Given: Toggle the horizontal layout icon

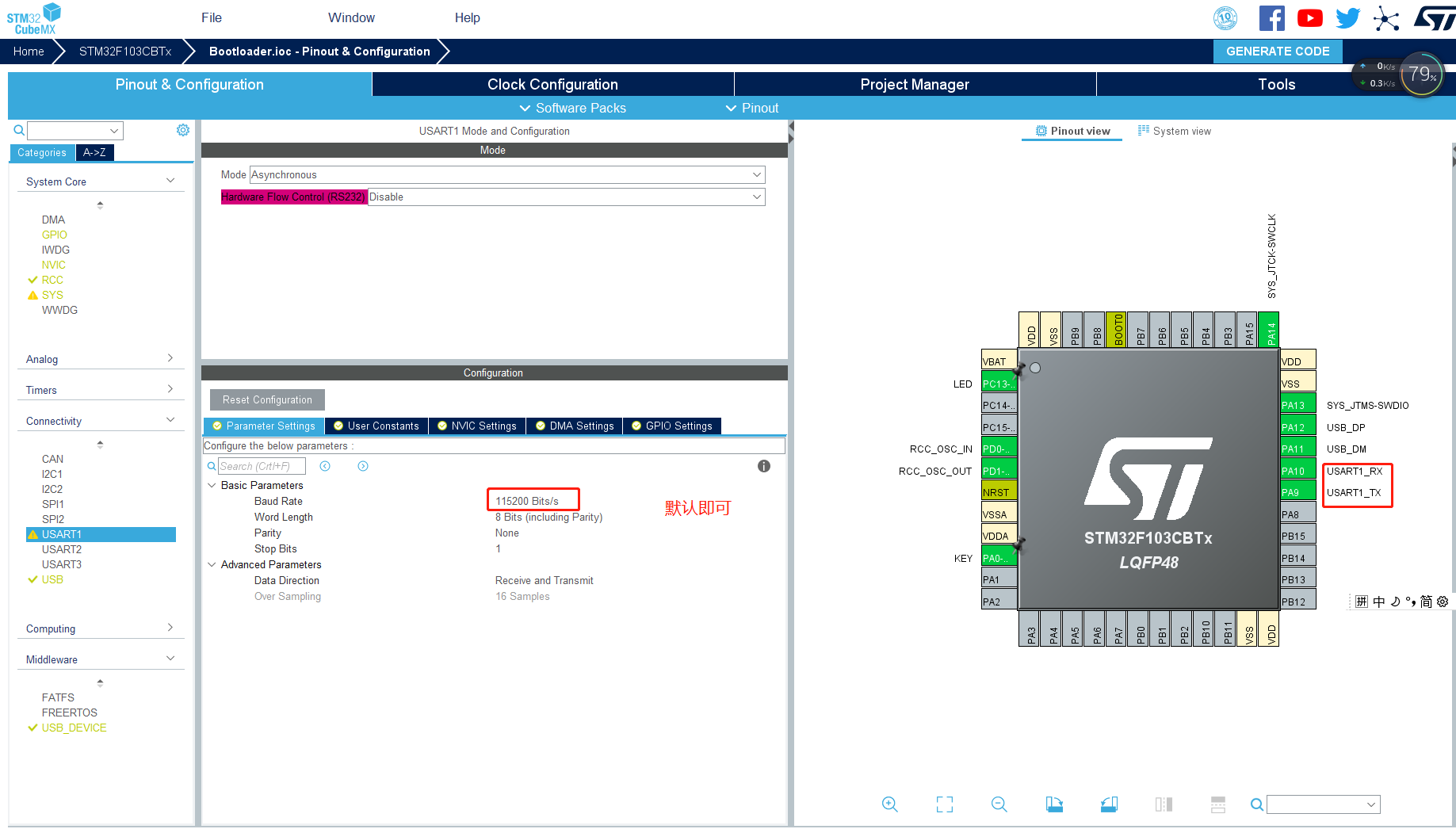Looking at the screenshot, I should click(1218, 804).
